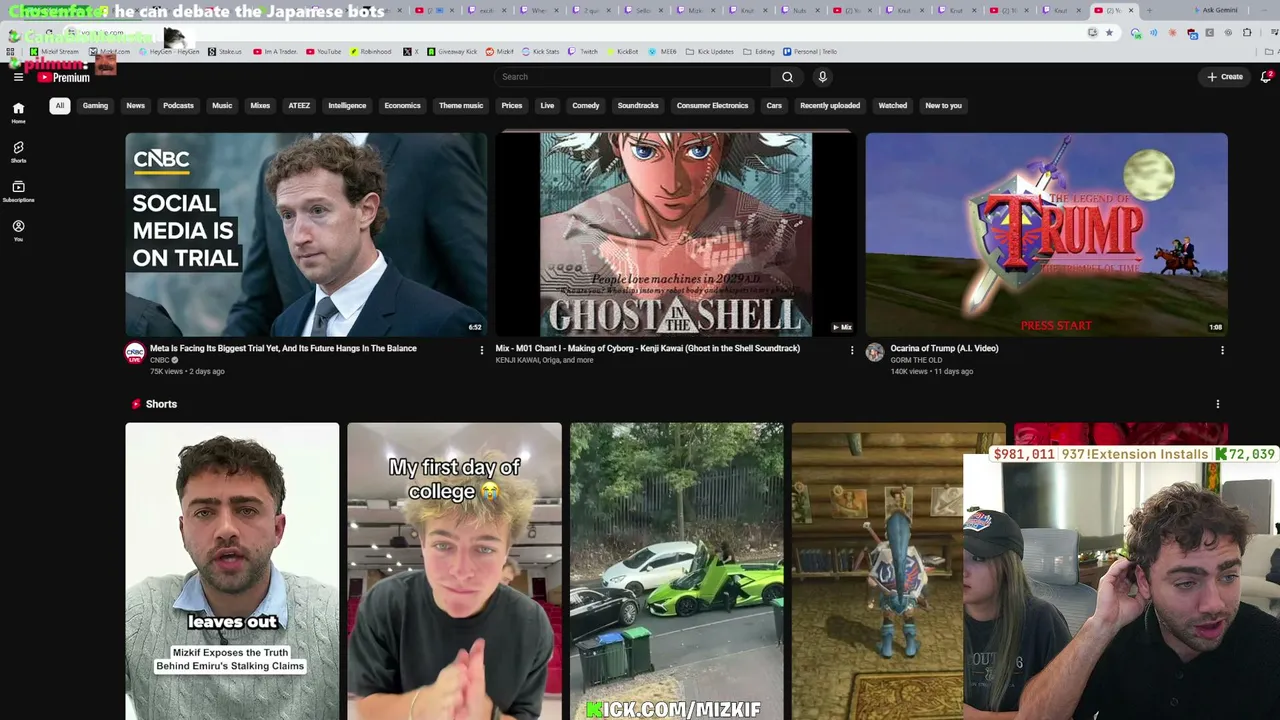The image size is (1280, 720).
Task: Start voice search with the microphone icon
Action: pyautogui.click(x=822, y=77)
